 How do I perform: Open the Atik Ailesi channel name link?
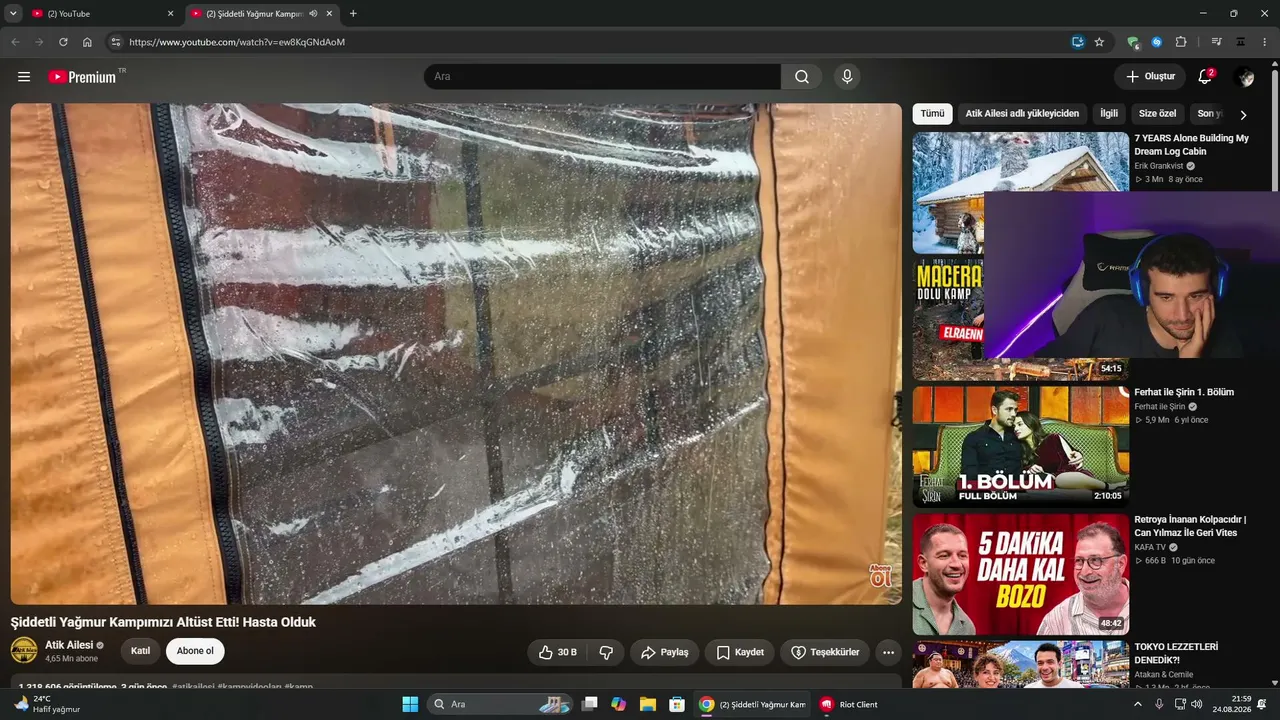coord(69,645)
